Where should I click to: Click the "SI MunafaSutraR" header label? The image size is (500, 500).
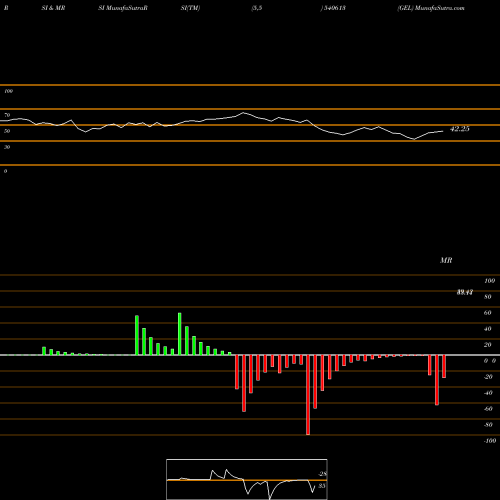coord(123,8)
